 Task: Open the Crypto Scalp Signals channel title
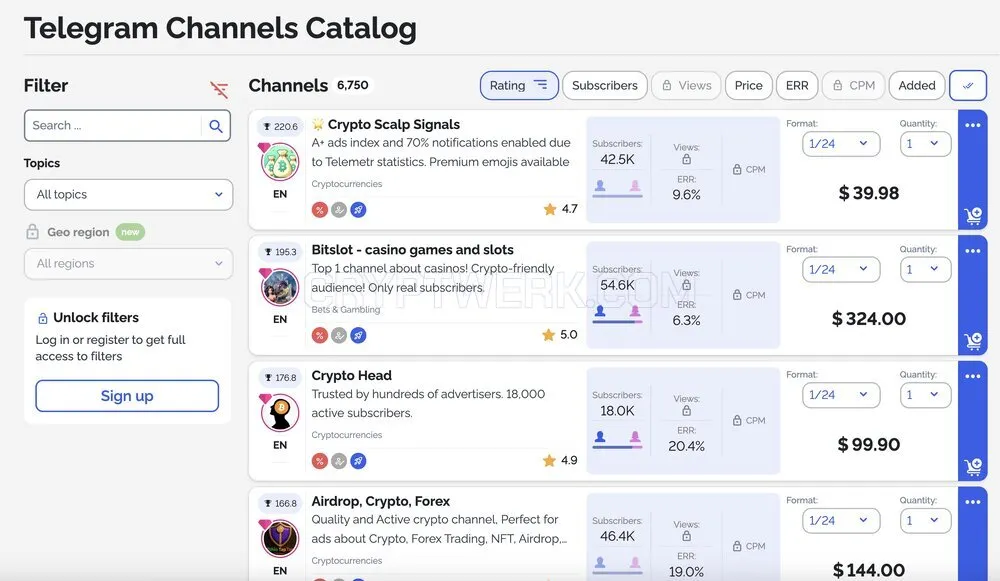tap(393, 124)
